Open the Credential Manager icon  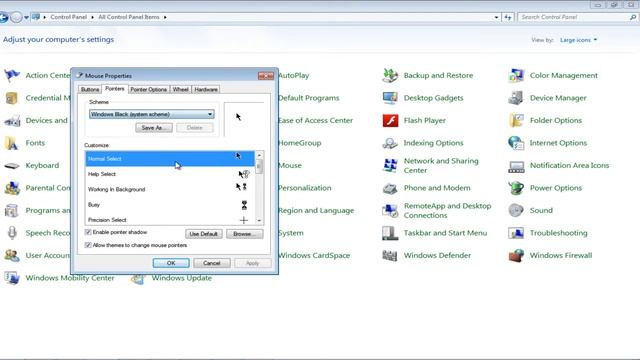pyautogui.click(x=12, y=98)
